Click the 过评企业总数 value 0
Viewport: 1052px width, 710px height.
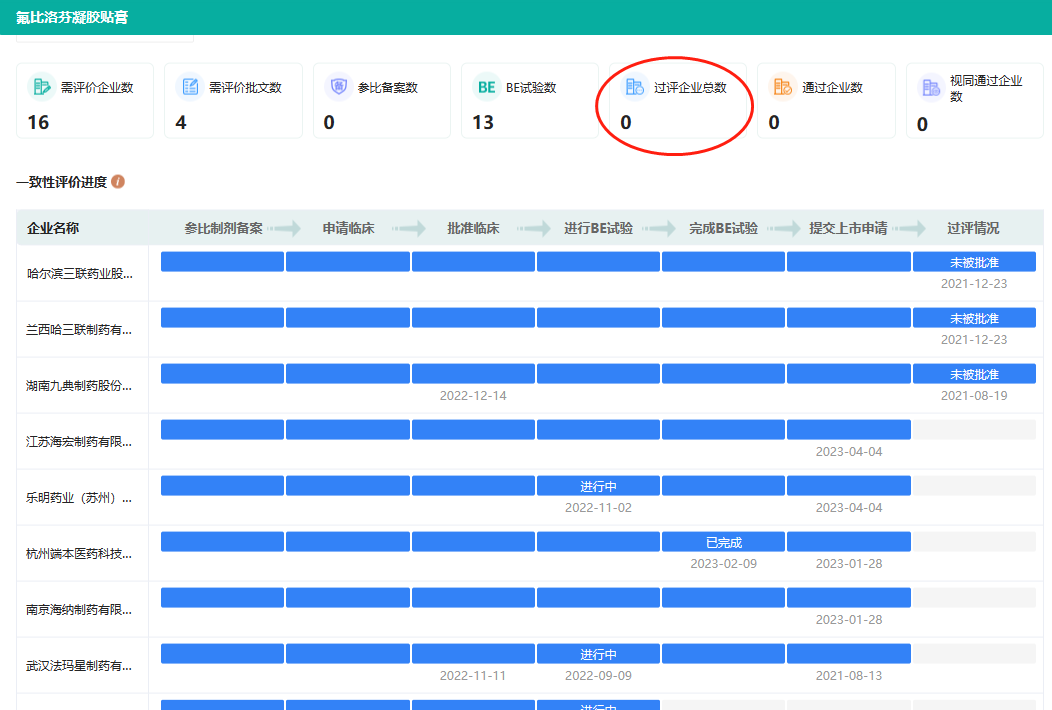coord(626,122)
